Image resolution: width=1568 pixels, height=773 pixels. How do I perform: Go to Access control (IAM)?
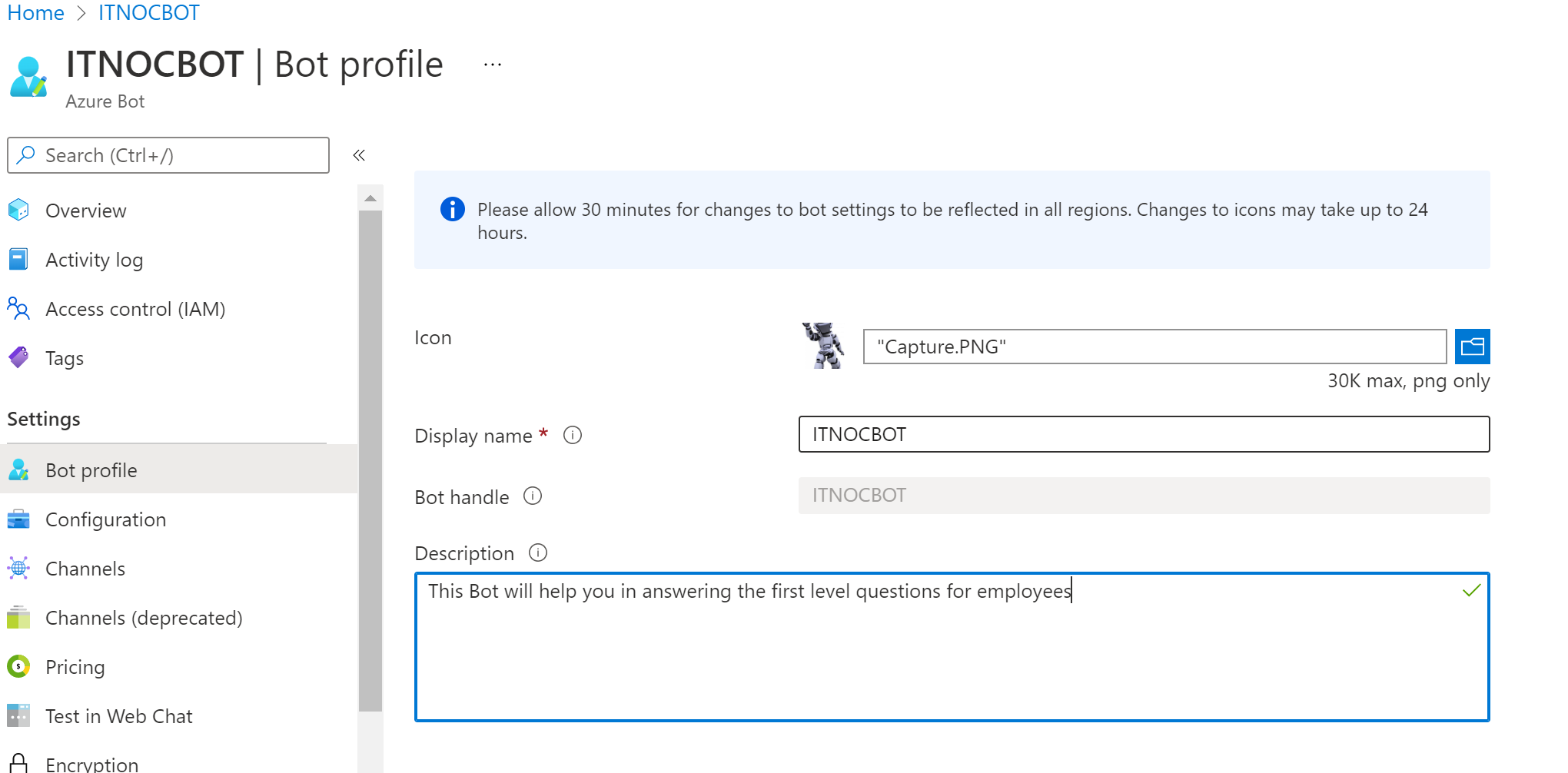pyautogui.click(x=135, y=309)
